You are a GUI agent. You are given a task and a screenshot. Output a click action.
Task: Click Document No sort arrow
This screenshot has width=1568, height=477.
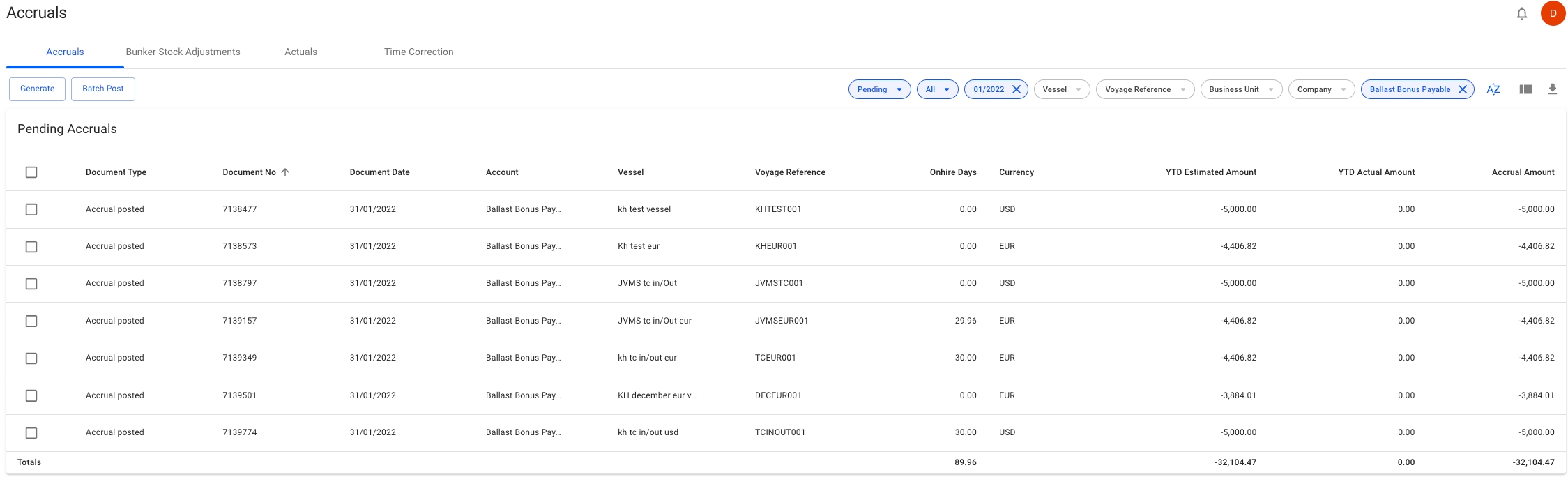[285, 172]
